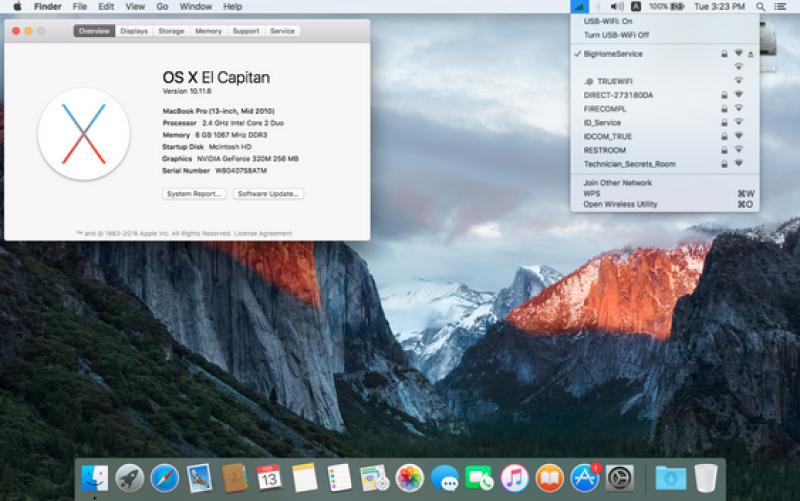Click the Apple logo menu
This screenshot has width=800, height=501.
(x=17, y=7)
